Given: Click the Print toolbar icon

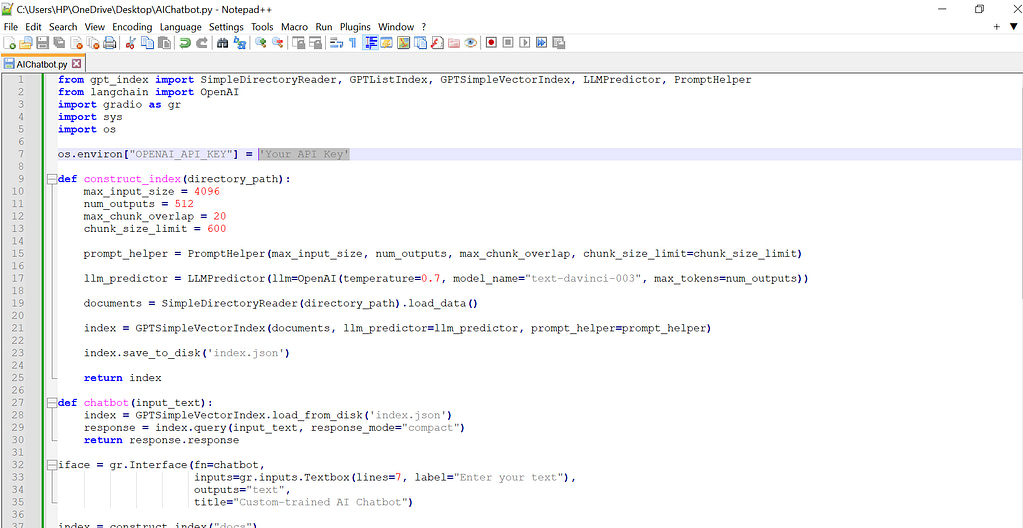Looking at the screenshot, I should click(110, 43).
